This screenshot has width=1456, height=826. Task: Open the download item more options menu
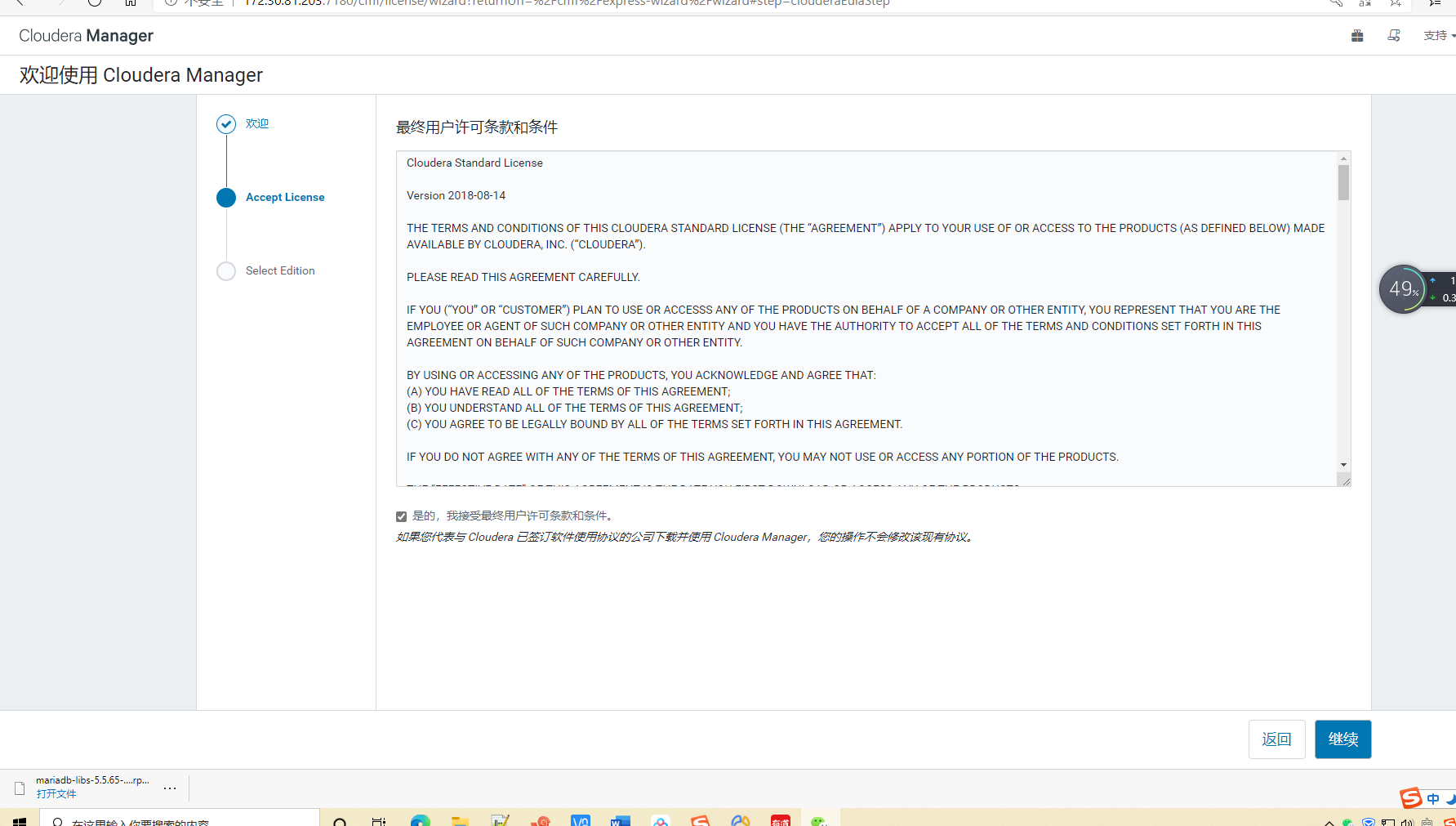[x=170, y=788]
